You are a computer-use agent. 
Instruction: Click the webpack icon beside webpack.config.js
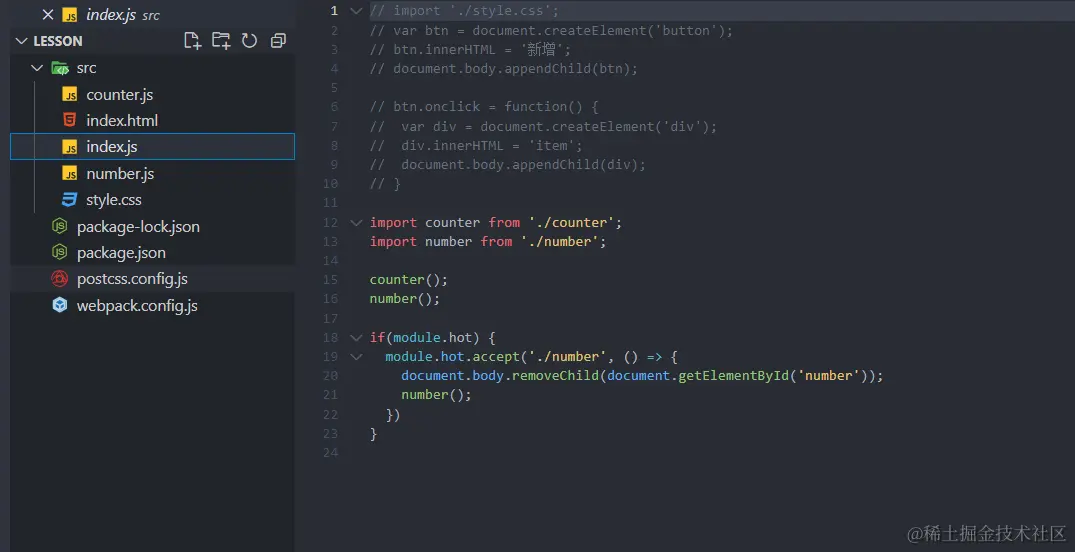[x=60, y=305]
